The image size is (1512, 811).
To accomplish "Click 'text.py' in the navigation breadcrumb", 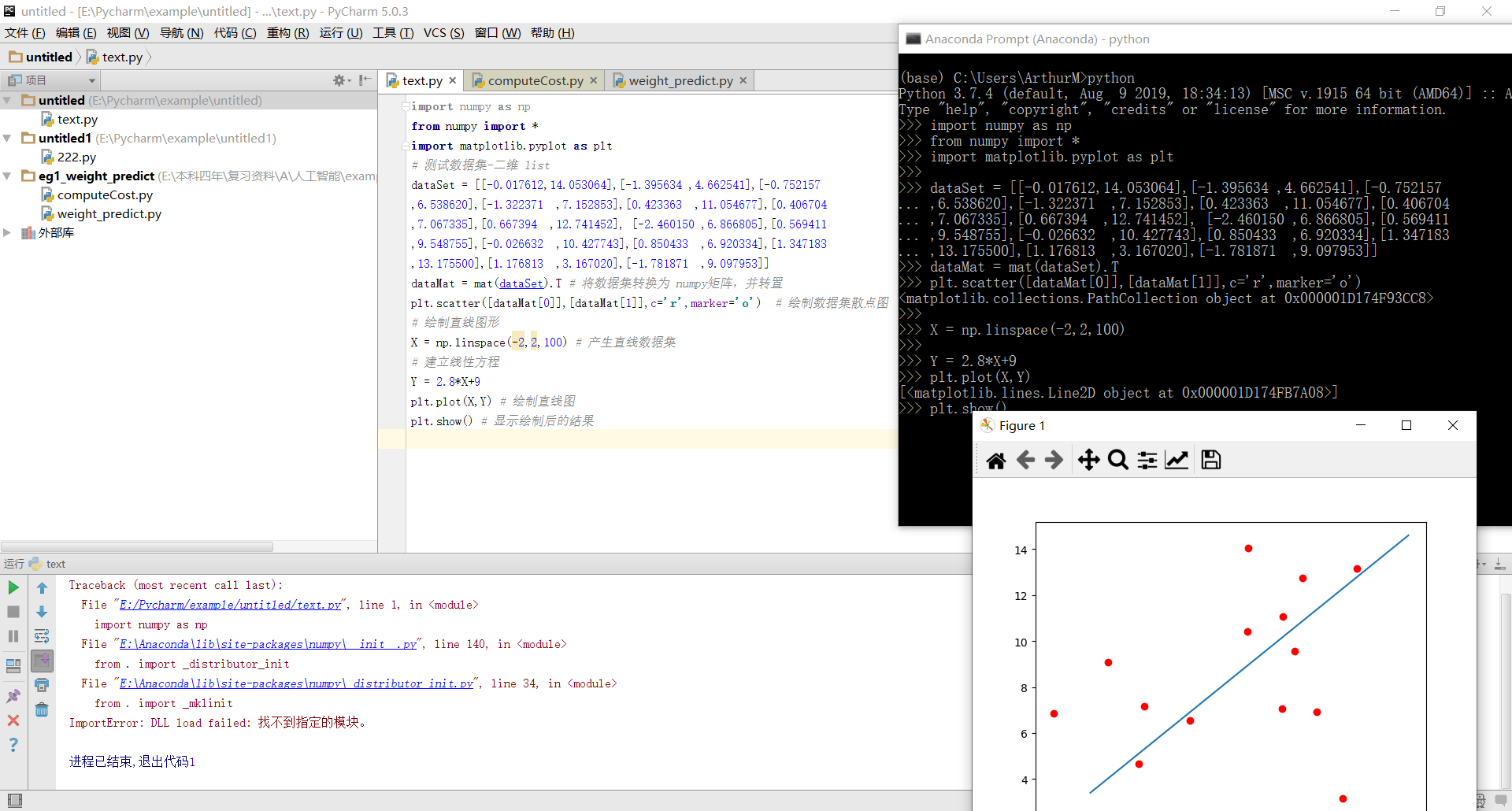I will [x=115, y=57].
